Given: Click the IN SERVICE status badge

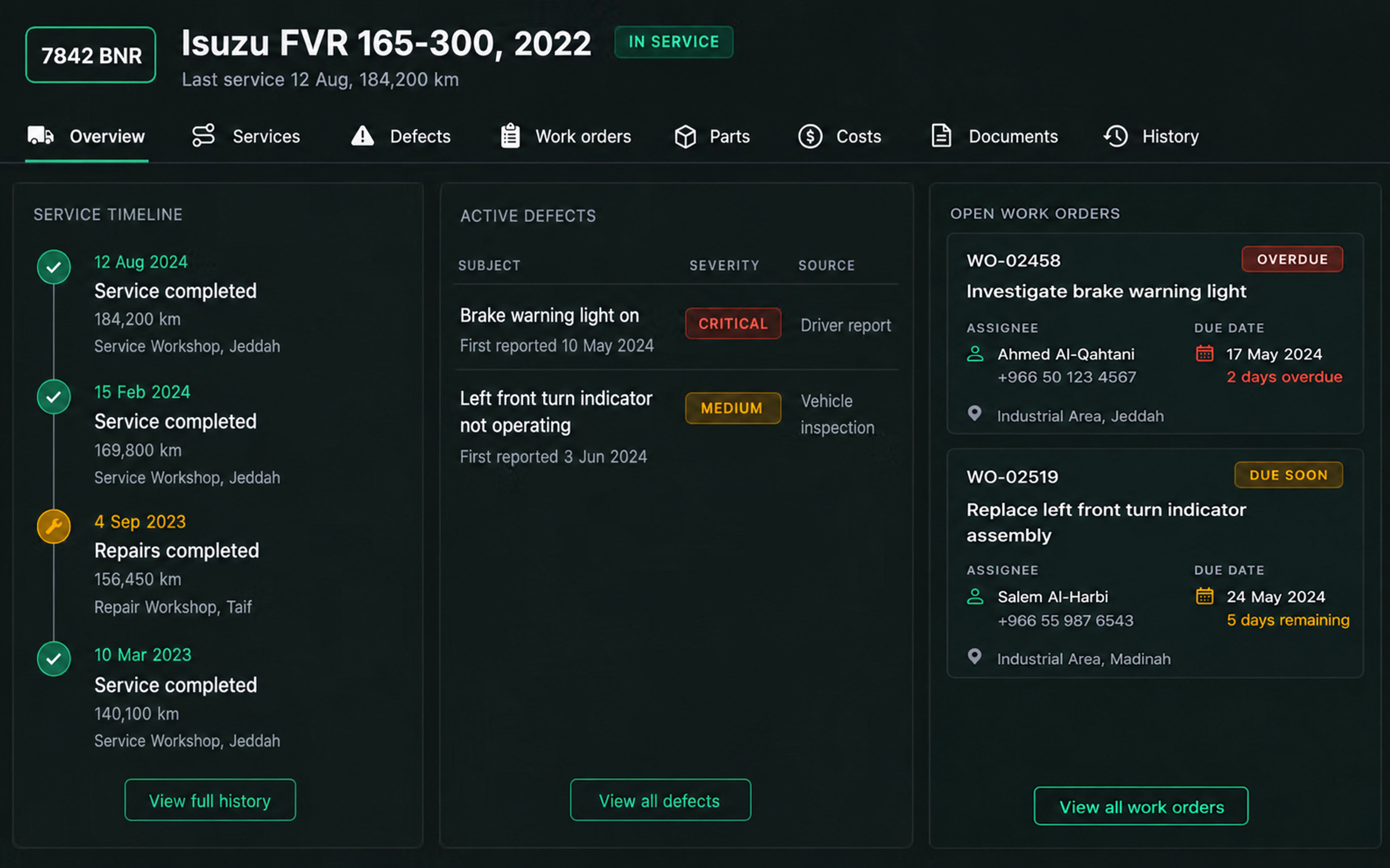Looking at the screenshot, I should click(674, 42).
